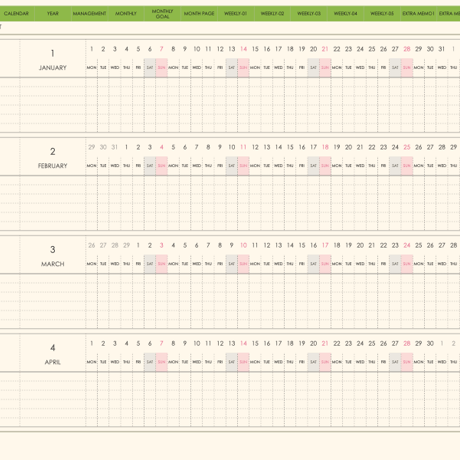Click the FEBRUARY month label
The image size is (460, 460).
tap(53, 166)
